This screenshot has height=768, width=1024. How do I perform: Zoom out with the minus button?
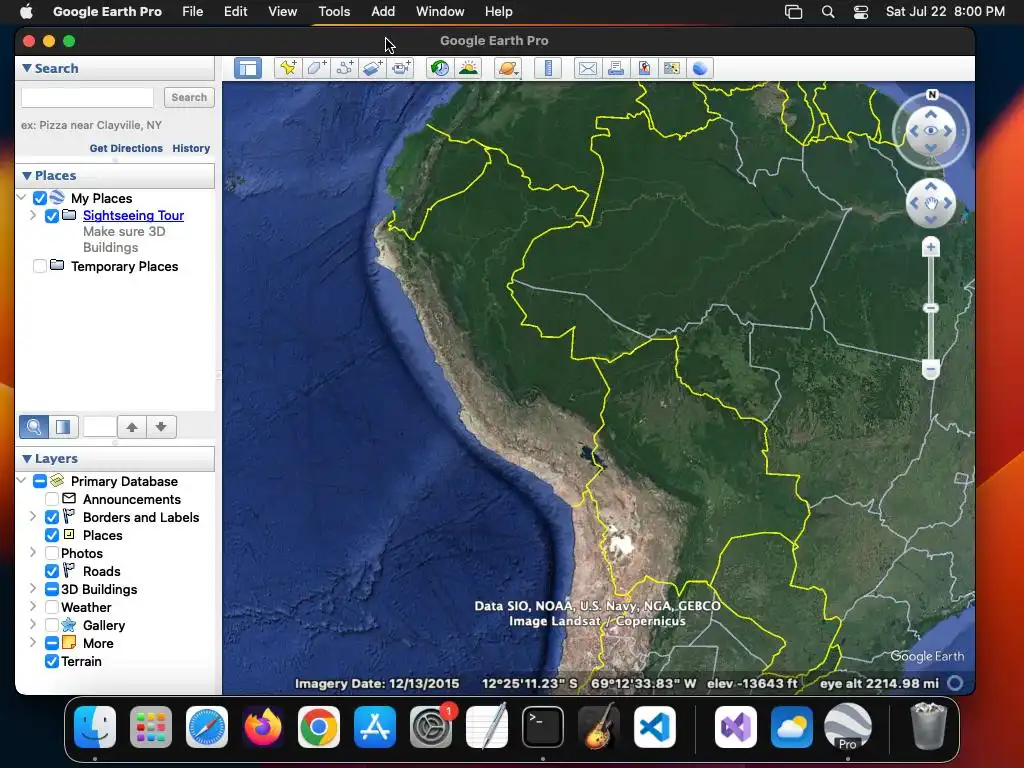coord(931,369)
